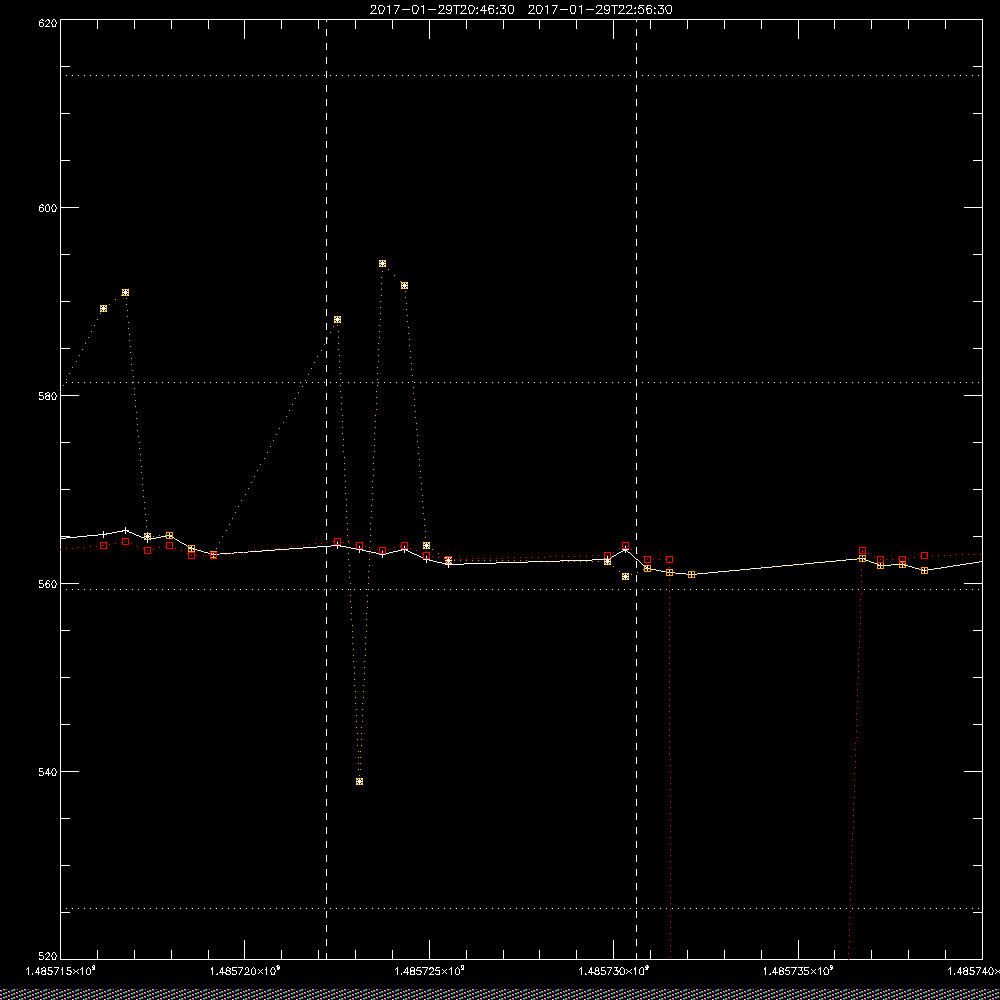The height and width of the screenshot is (1000, 1000).
Task: Click the 520 label on the y-axis
Action: pyautogui.click(x=48, y=956)
